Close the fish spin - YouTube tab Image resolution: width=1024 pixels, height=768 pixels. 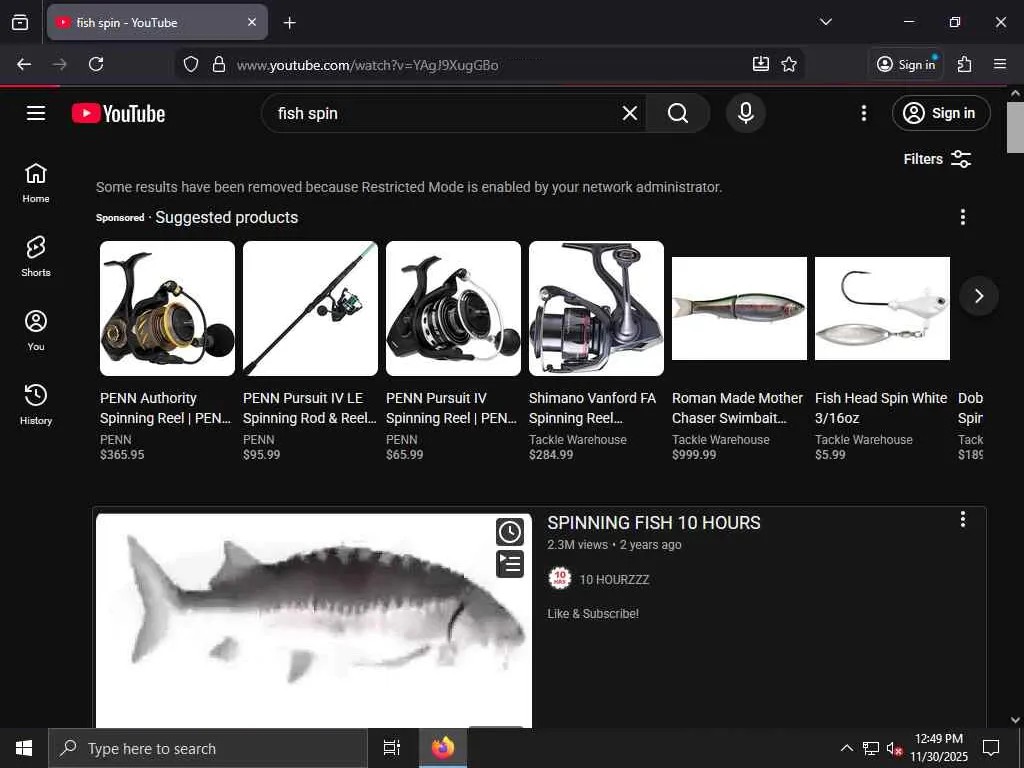click(x=252, y=22)
